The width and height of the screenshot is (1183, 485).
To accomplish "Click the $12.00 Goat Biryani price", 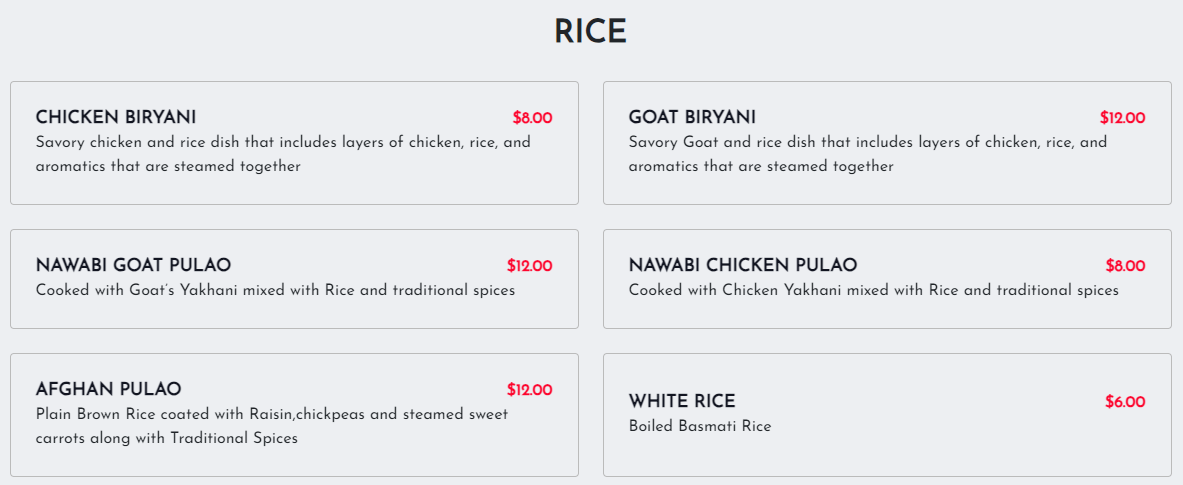I will 1122,118.
